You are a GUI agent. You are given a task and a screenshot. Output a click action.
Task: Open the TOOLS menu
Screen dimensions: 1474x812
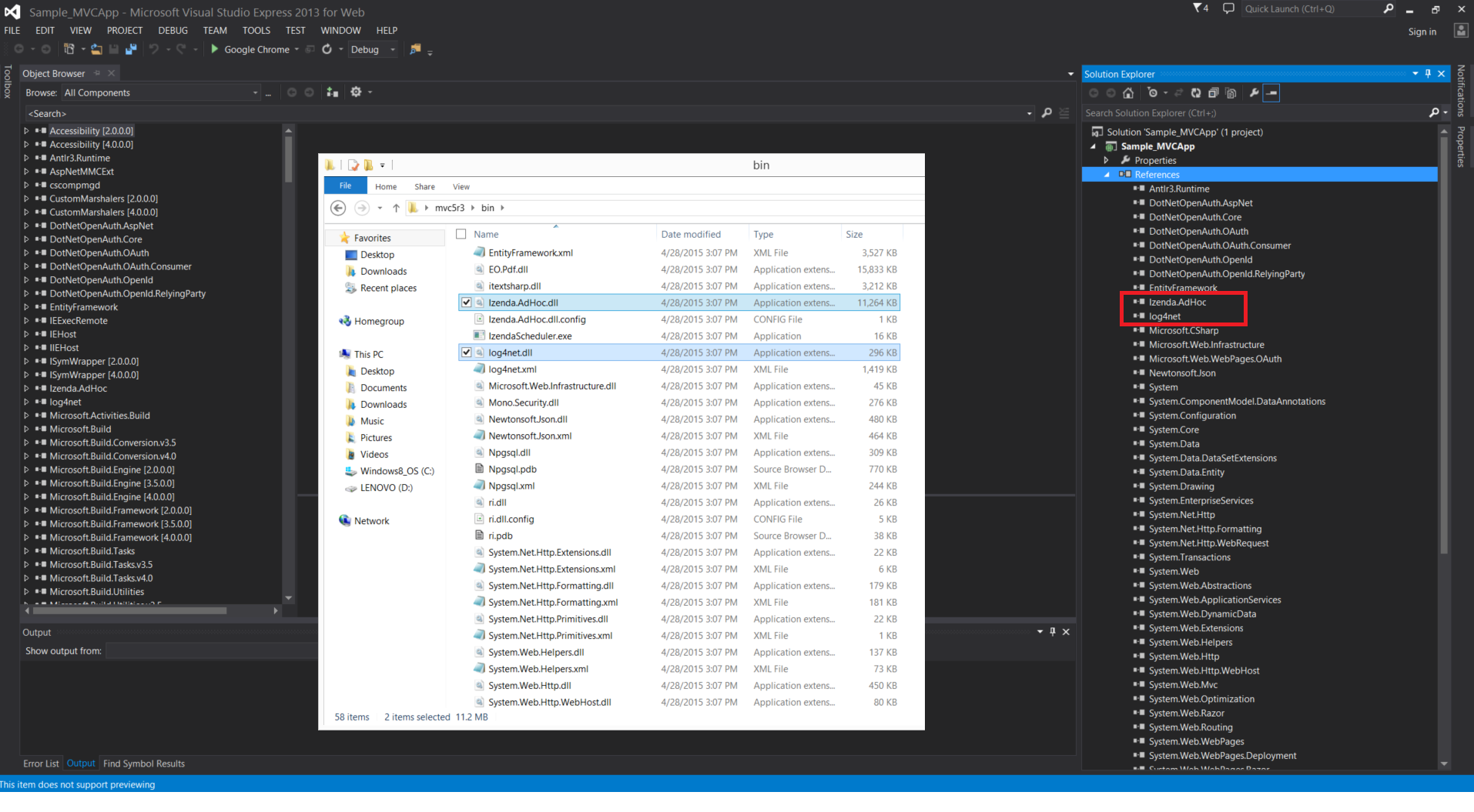click(256, 31)
